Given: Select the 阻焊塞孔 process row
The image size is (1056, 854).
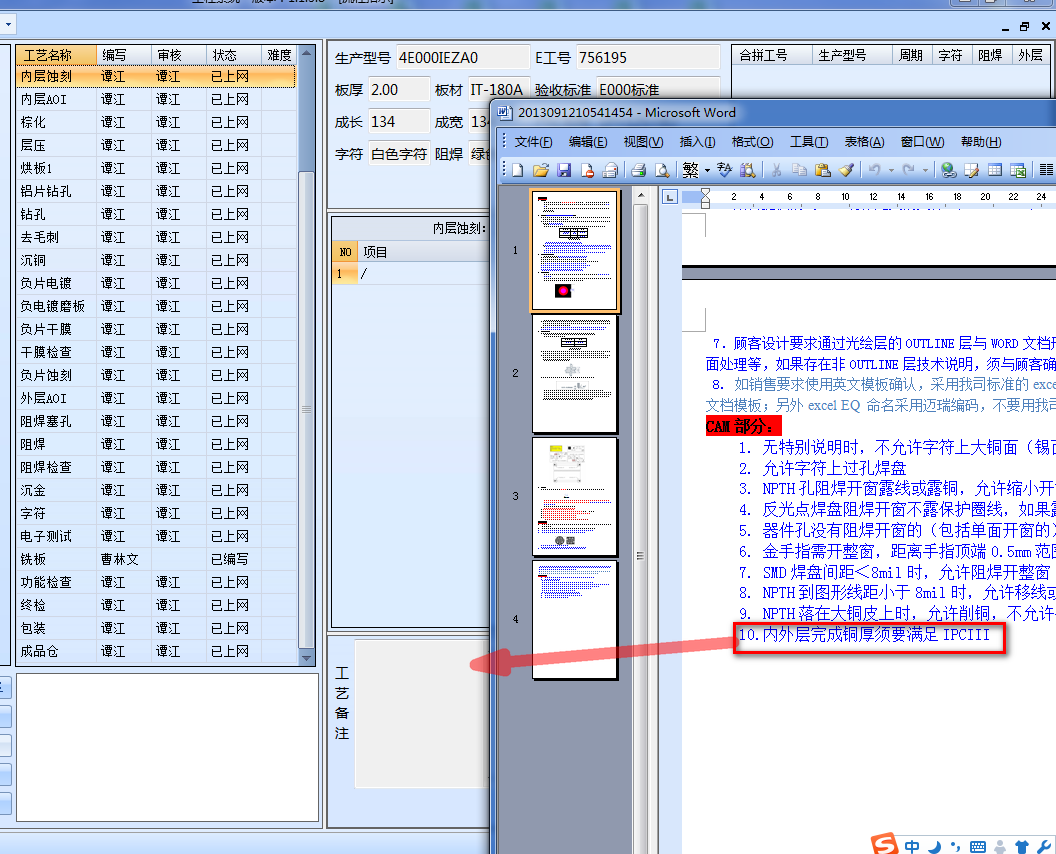Looking at the screenshot, I should click(156, 421).
